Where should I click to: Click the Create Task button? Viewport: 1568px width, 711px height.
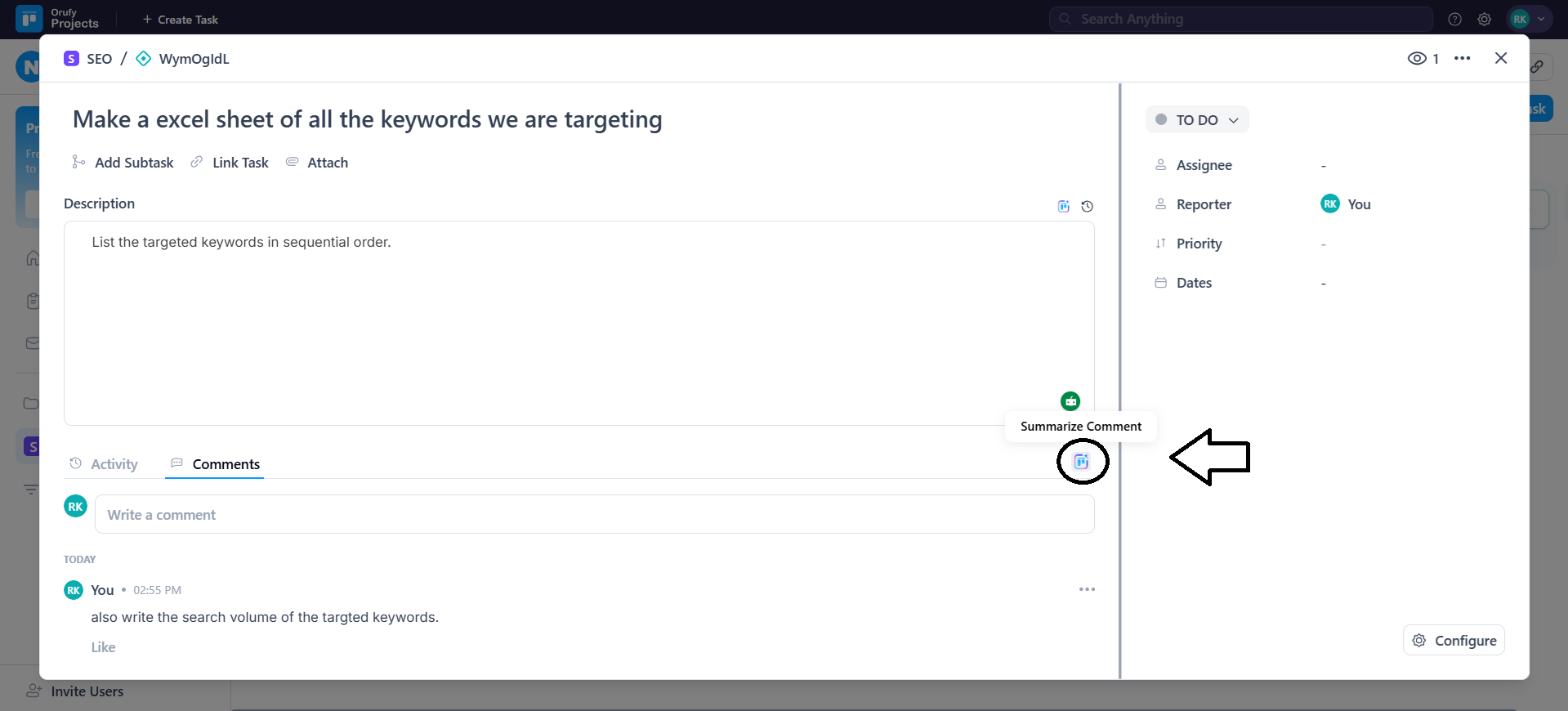(180, 19)
